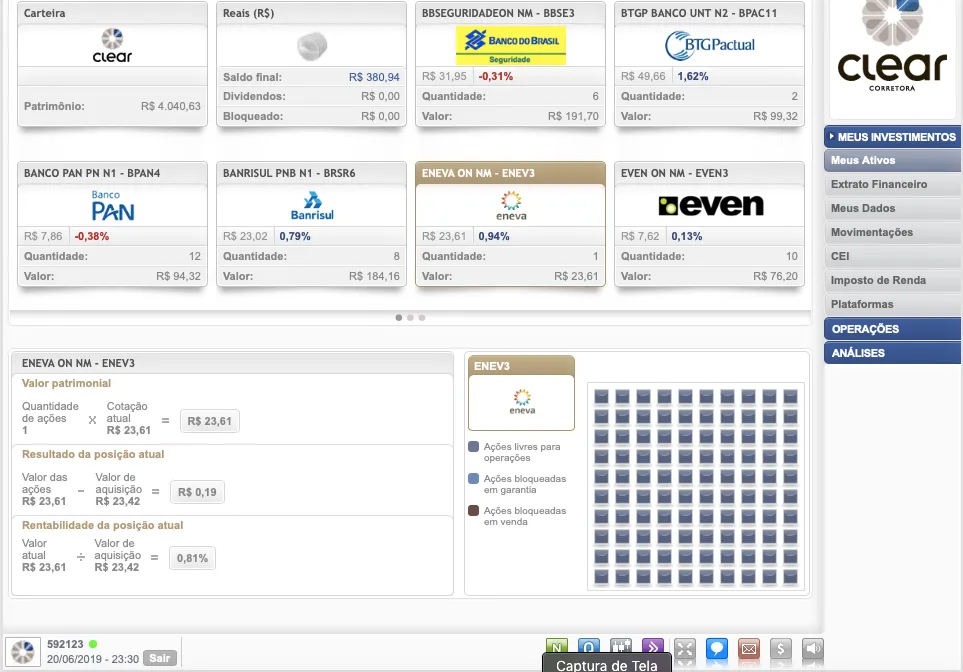Select Imposto de Renda menu item
The width and height of the screenshot is (963, 672).
[879, 281]
